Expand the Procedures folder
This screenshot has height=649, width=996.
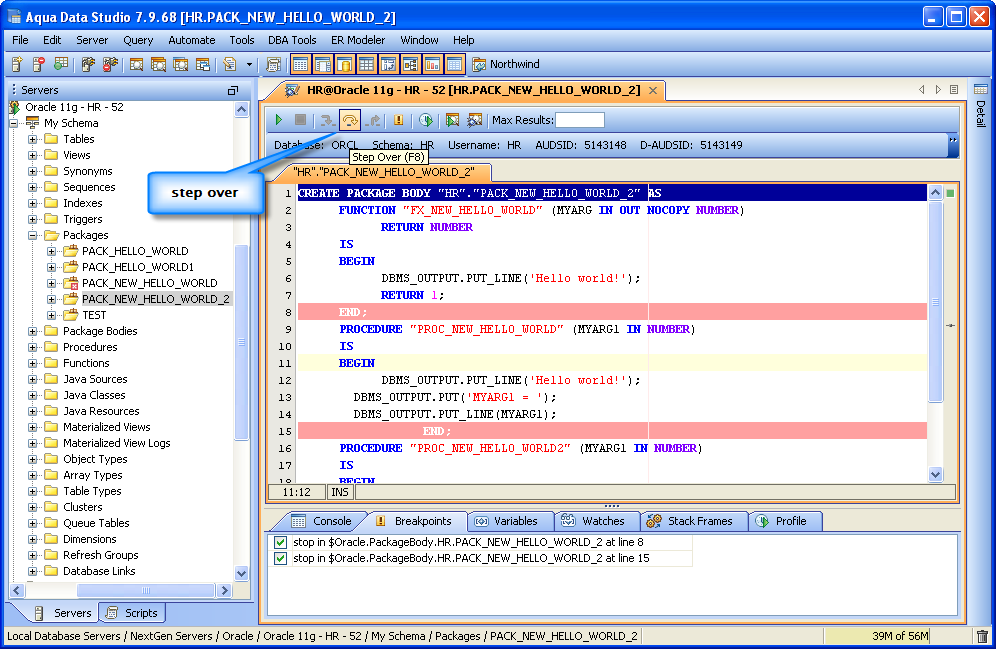[33, 347]
